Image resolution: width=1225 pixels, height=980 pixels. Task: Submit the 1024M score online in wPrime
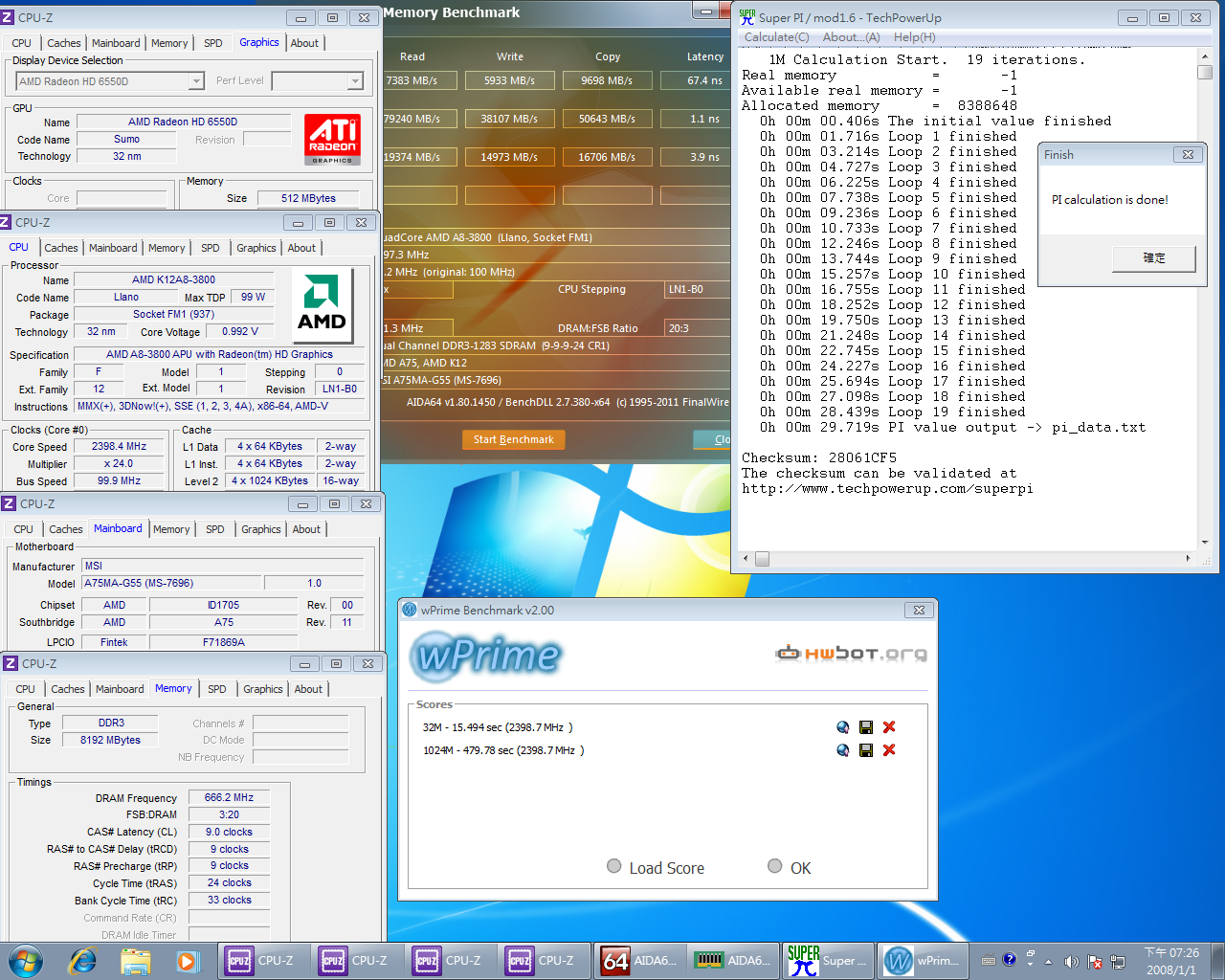tap(842, 750)
